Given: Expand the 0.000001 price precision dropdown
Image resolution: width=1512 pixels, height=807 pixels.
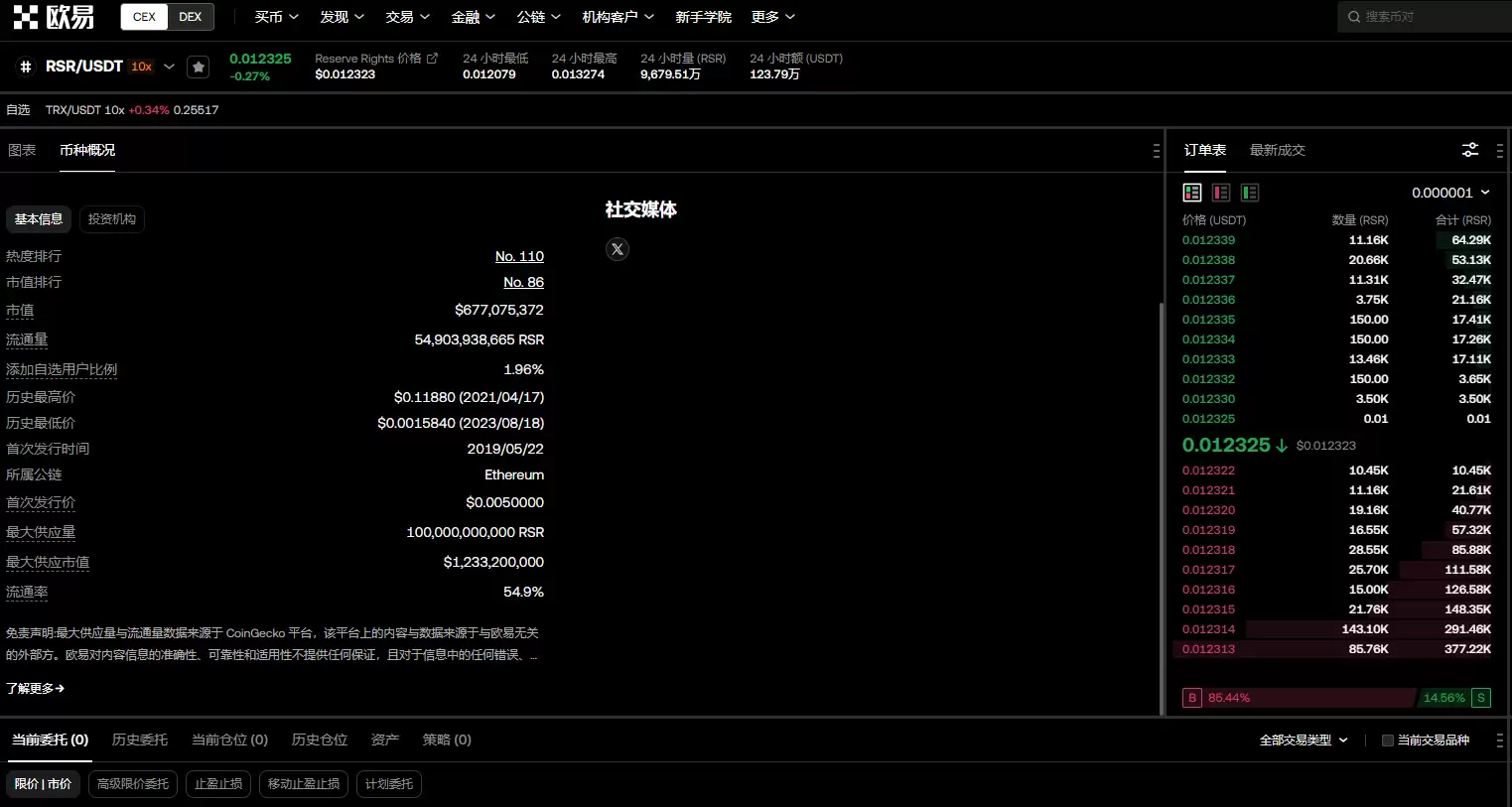Looking at the screenshot, I should 1450,193.
